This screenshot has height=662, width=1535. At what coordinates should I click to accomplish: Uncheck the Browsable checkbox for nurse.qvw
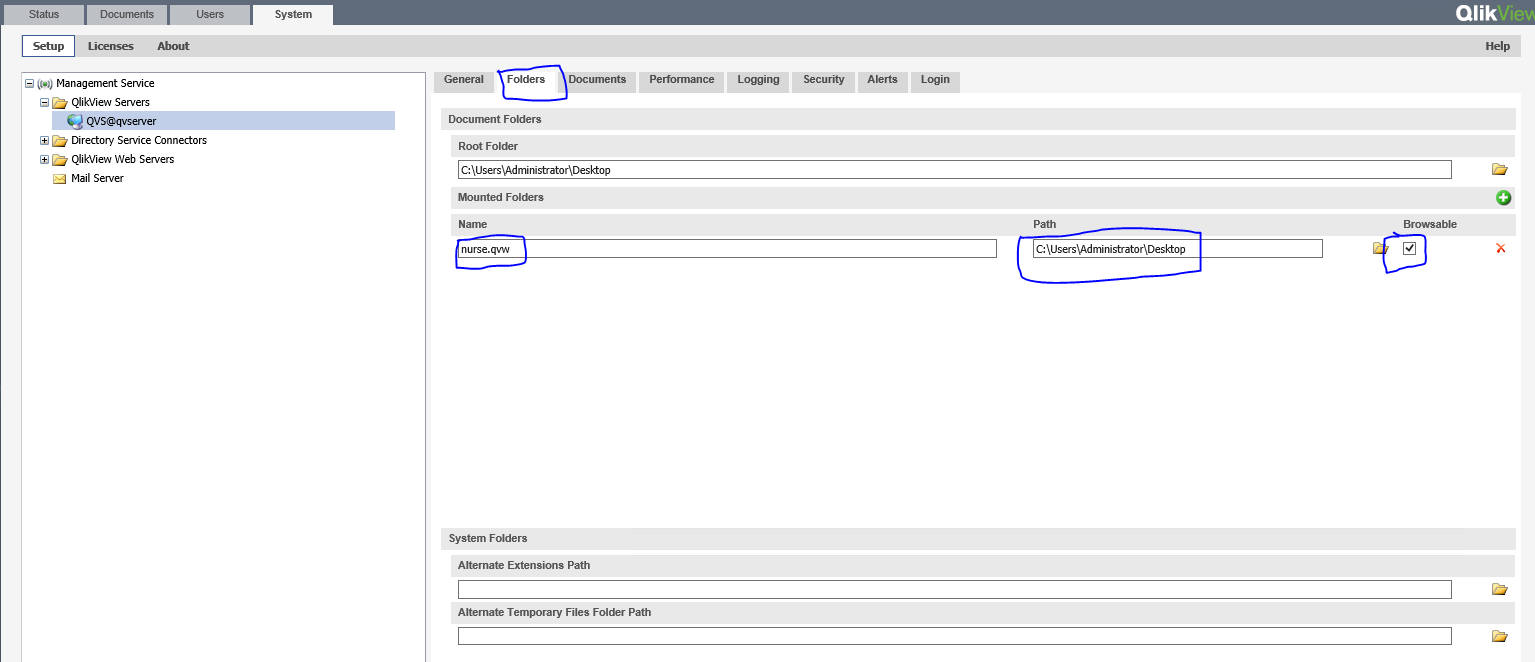1410,249
